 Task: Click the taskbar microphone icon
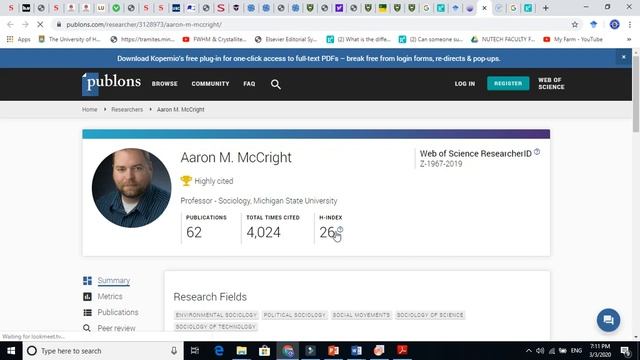(x=174, y=351)
